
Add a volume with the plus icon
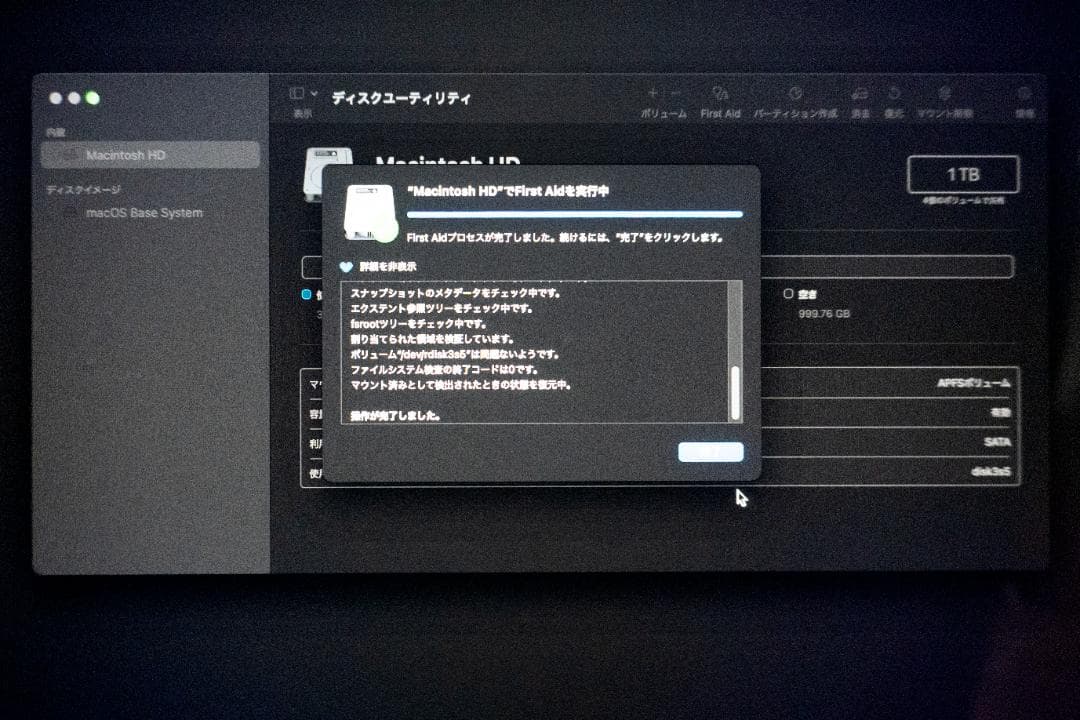[x=655, y=93]
